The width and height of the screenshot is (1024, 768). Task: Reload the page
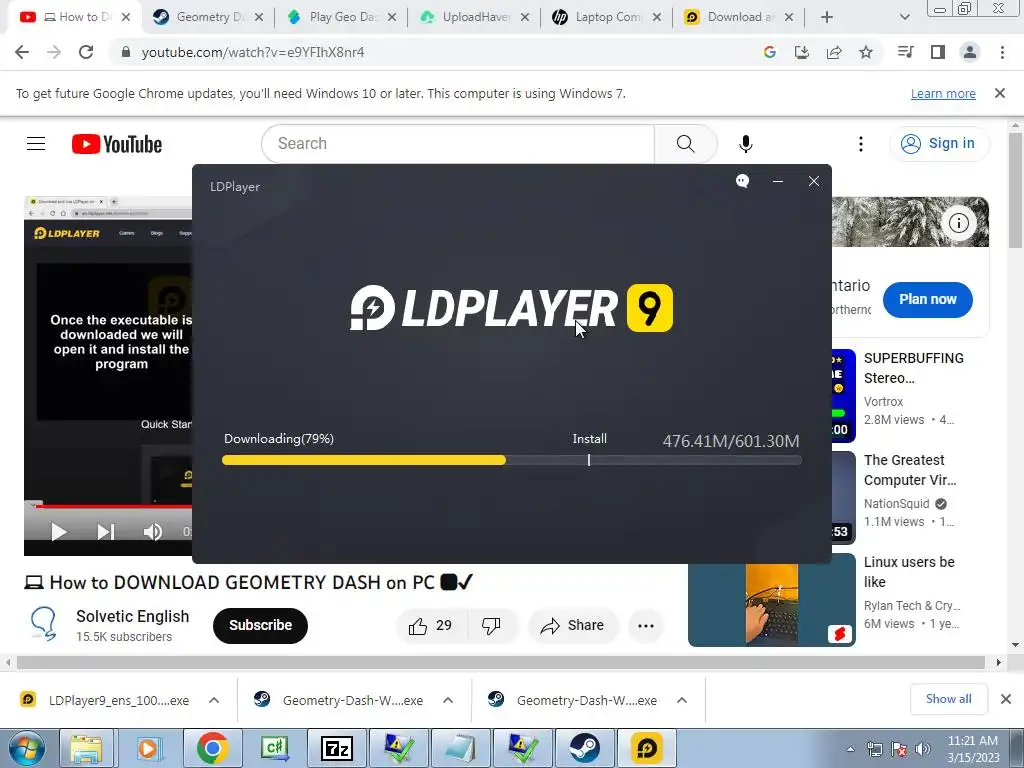tap(86, 52)
